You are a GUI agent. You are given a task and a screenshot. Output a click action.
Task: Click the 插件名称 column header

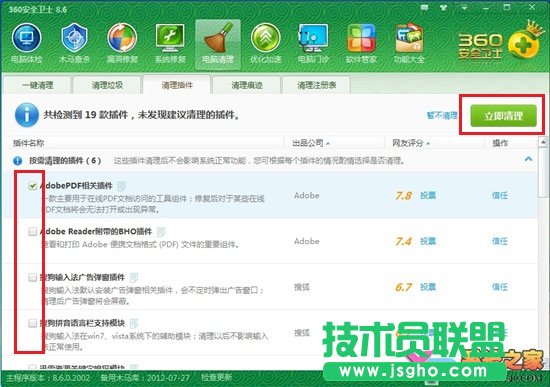coord(28,143)
